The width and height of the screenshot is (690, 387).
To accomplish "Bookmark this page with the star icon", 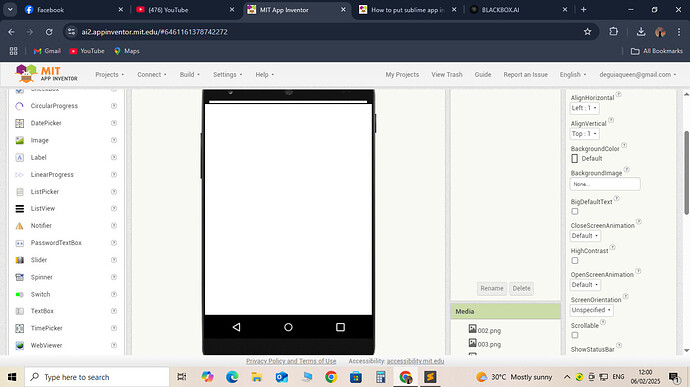I will 587,32.
